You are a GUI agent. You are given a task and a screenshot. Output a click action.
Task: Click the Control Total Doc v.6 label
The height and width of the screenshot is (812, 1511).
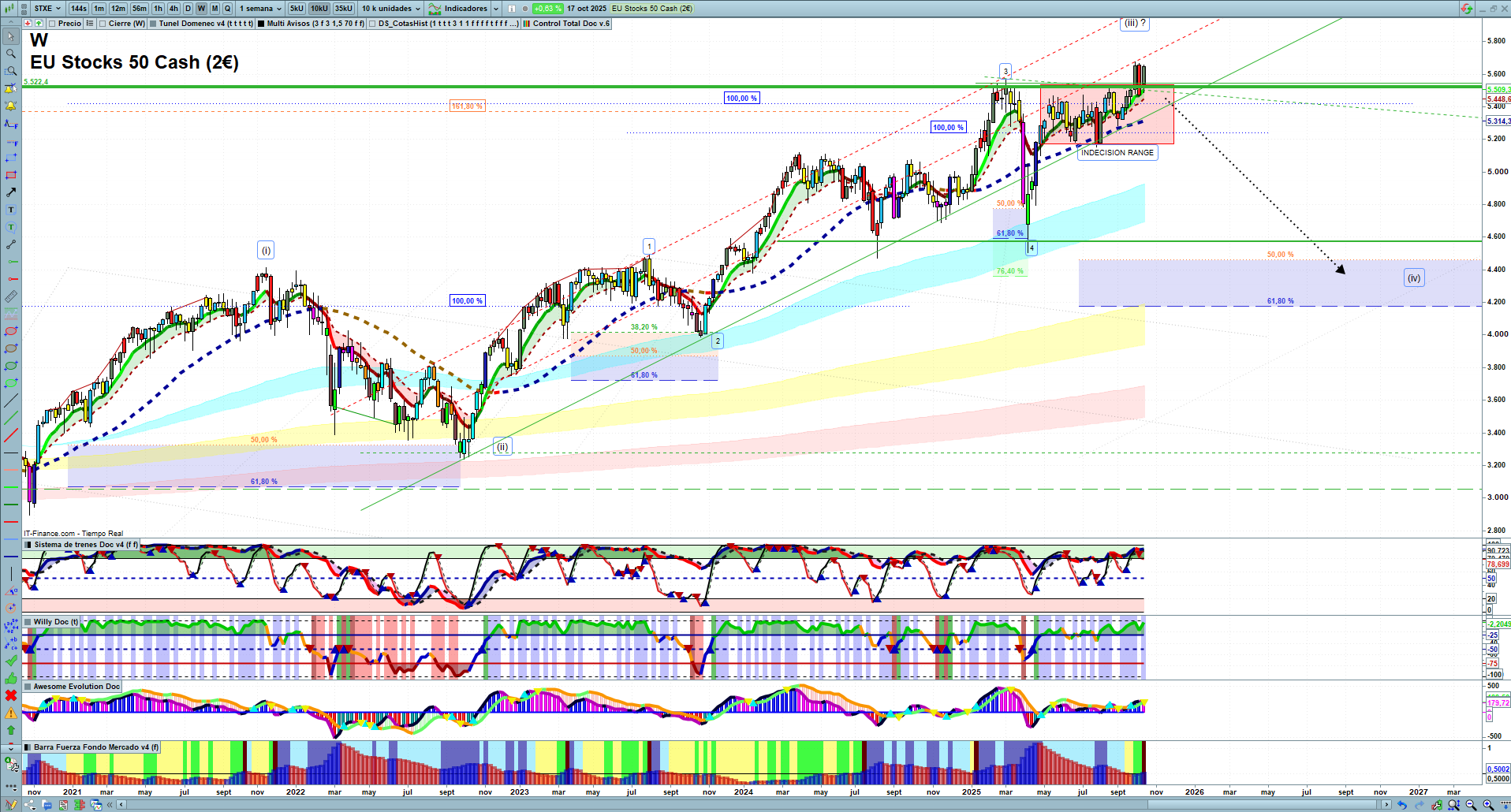point(571,24)
